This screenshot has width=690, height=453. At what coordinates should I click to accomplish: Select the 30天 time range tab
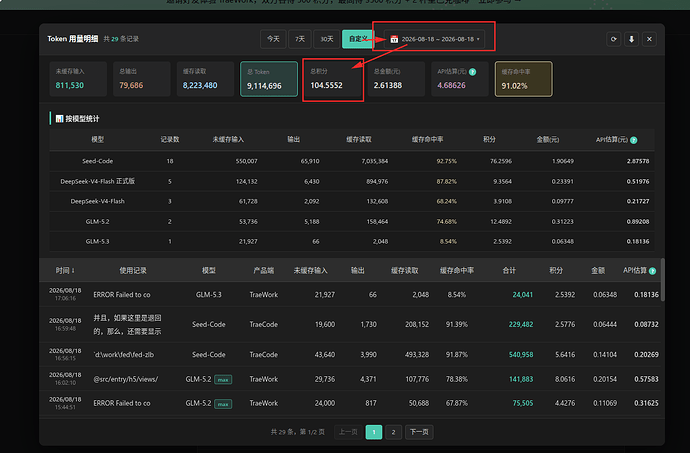pyautogui.click(x=327, y=39)
